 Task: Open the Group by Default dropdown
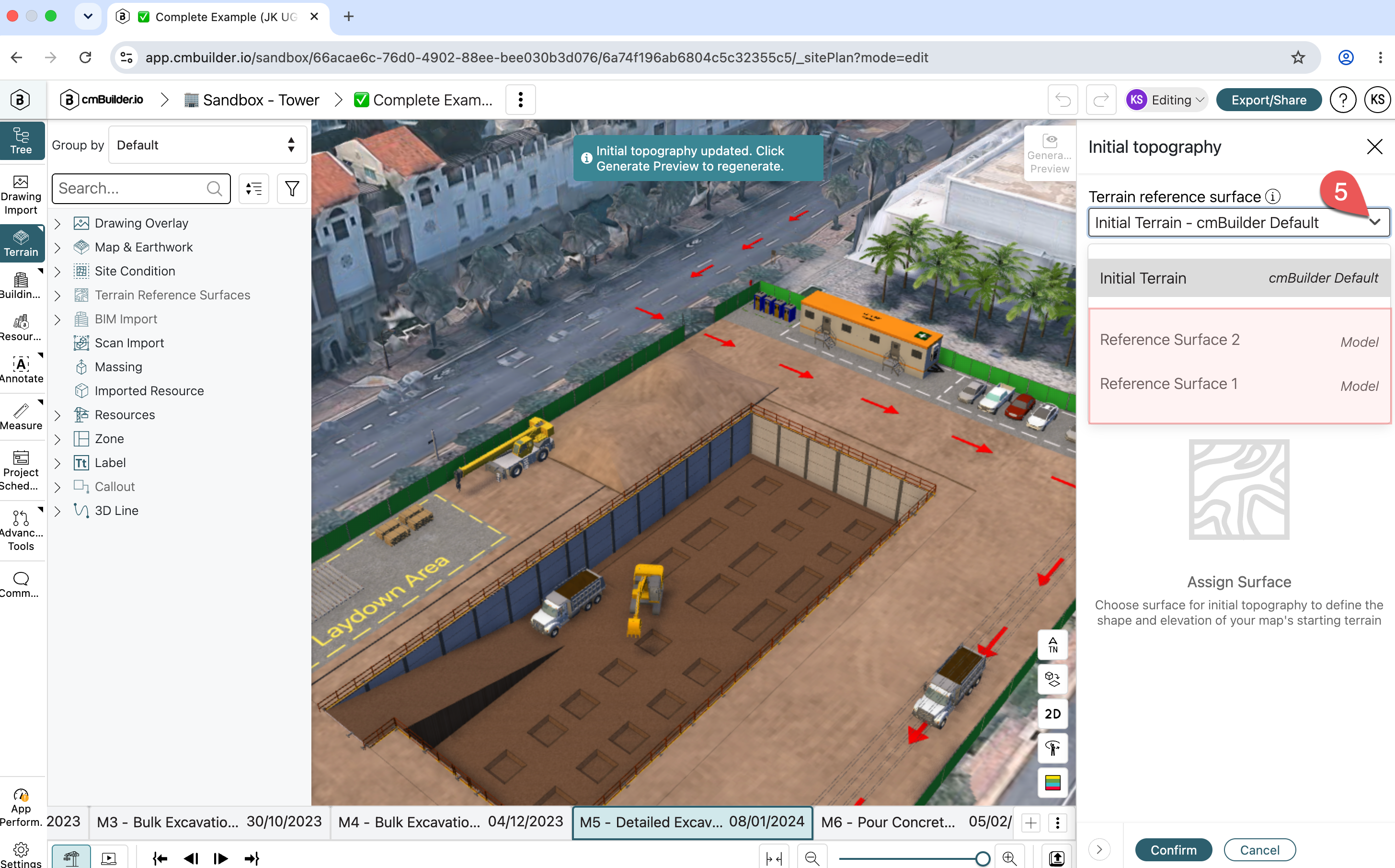point(207,145)
